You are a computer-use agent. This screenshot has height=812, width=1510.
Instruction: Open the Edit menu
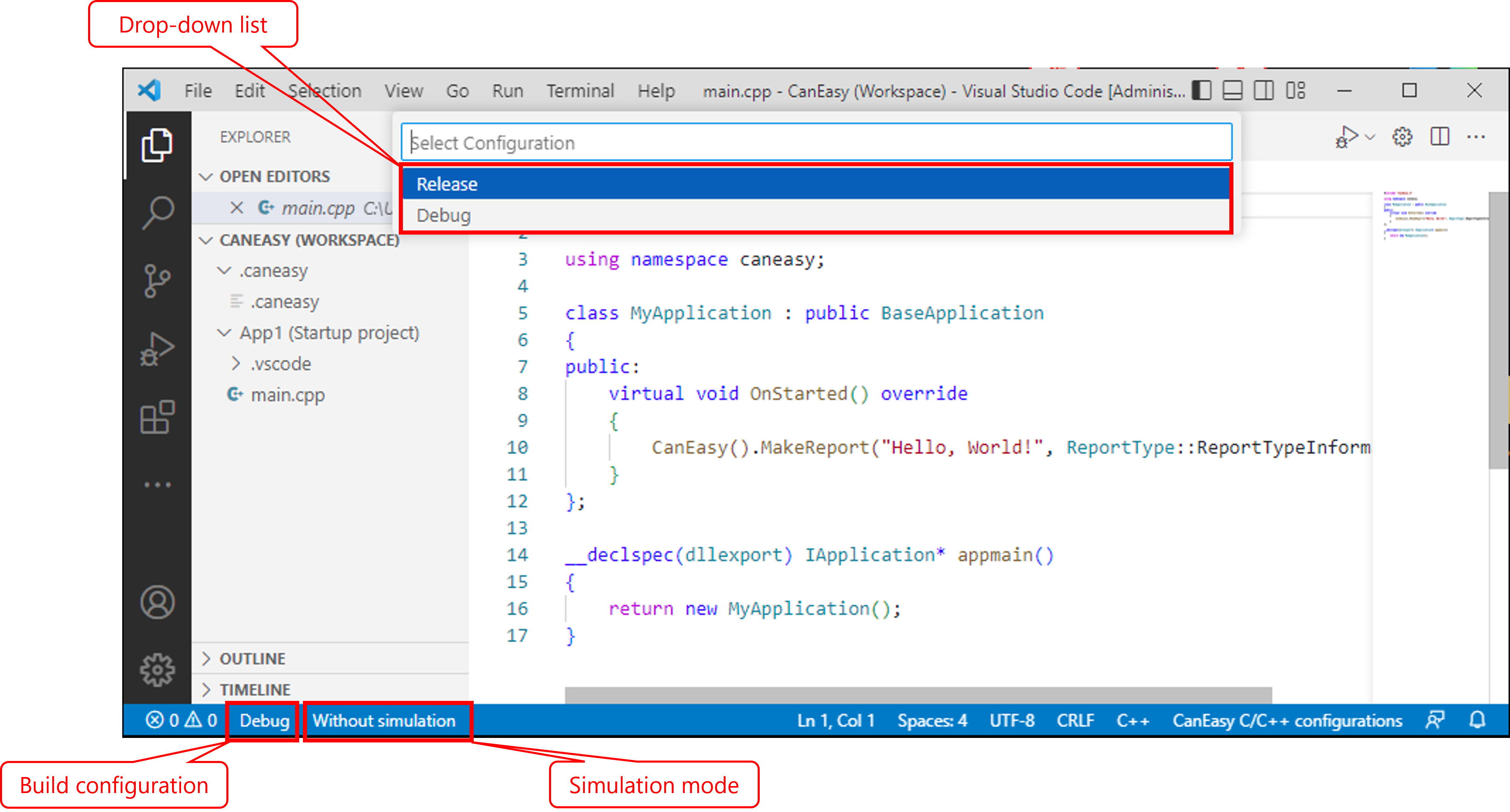pos(250,91)
